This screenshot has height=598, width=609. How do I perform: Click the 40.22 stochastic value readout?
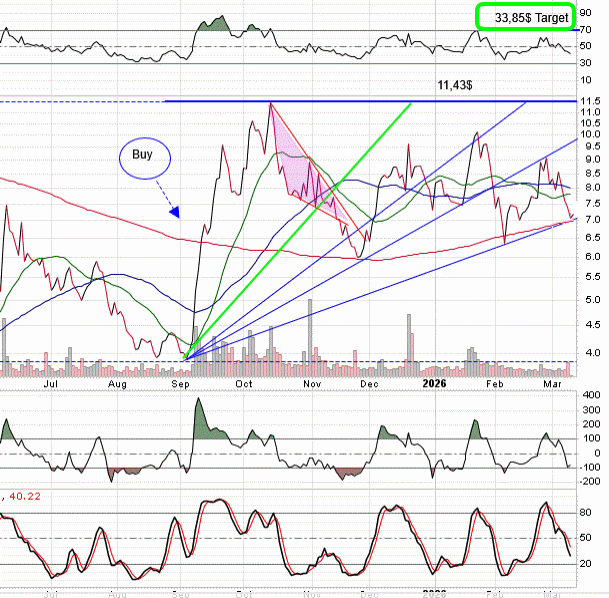[x=27, y=495]
